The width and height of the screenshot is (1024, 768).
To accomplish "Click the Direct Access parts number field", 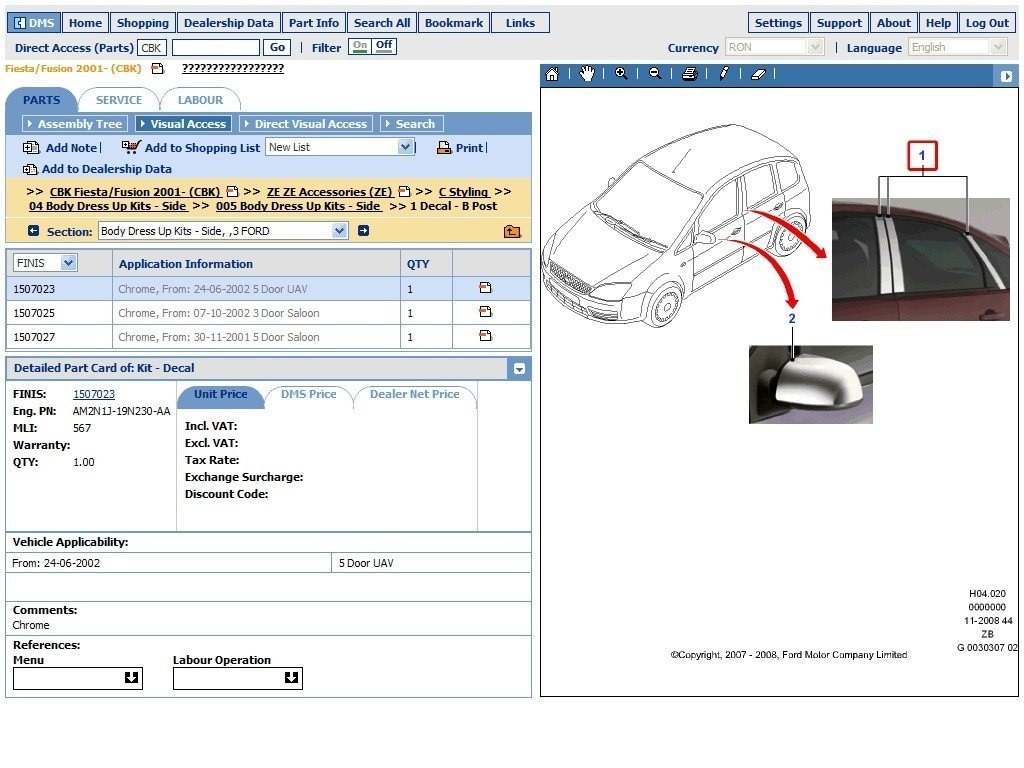I will 215,47.
